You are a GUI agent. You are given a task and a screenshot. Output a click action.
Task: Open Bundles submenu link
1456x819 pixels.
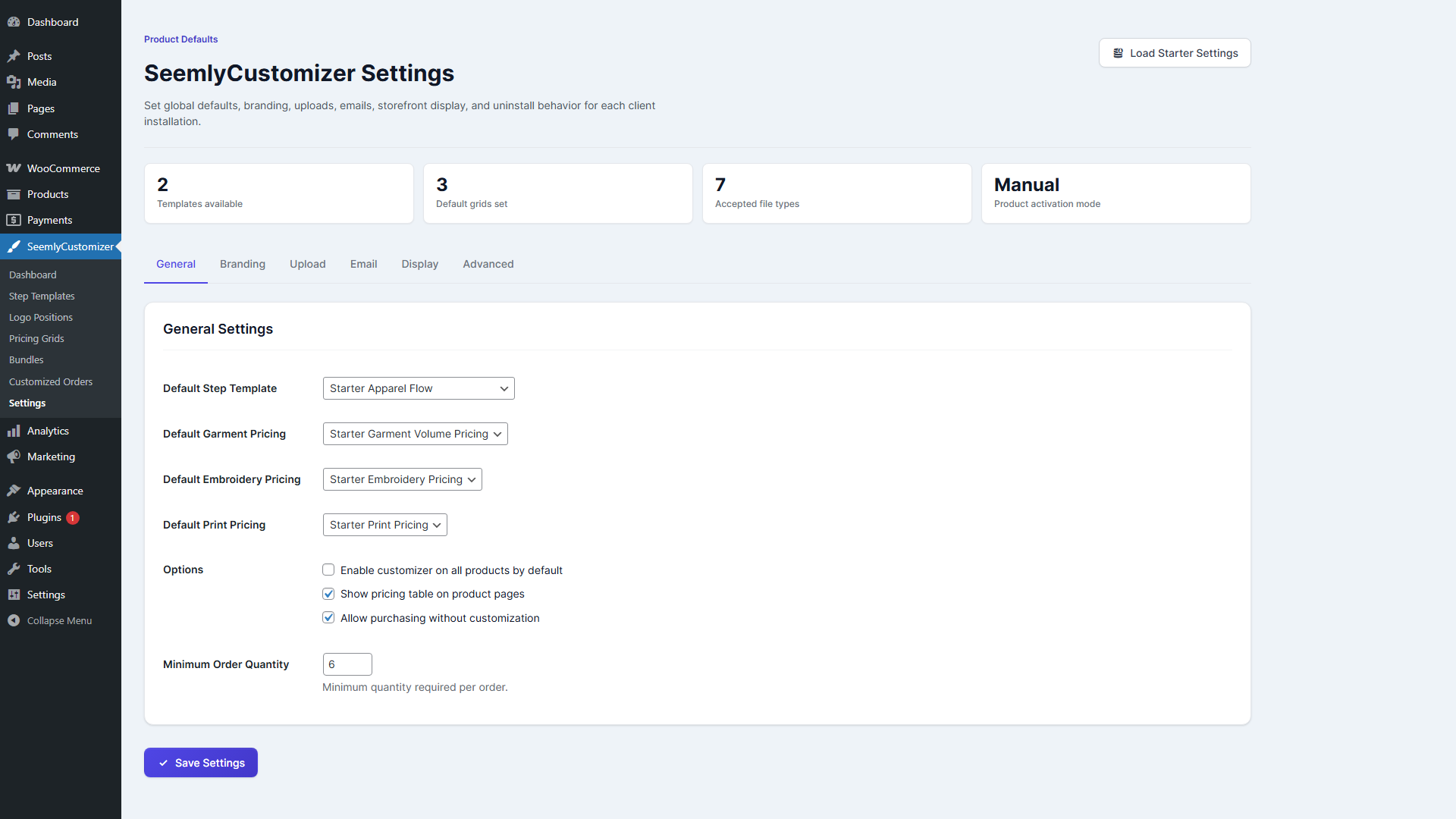pos(27,359)
